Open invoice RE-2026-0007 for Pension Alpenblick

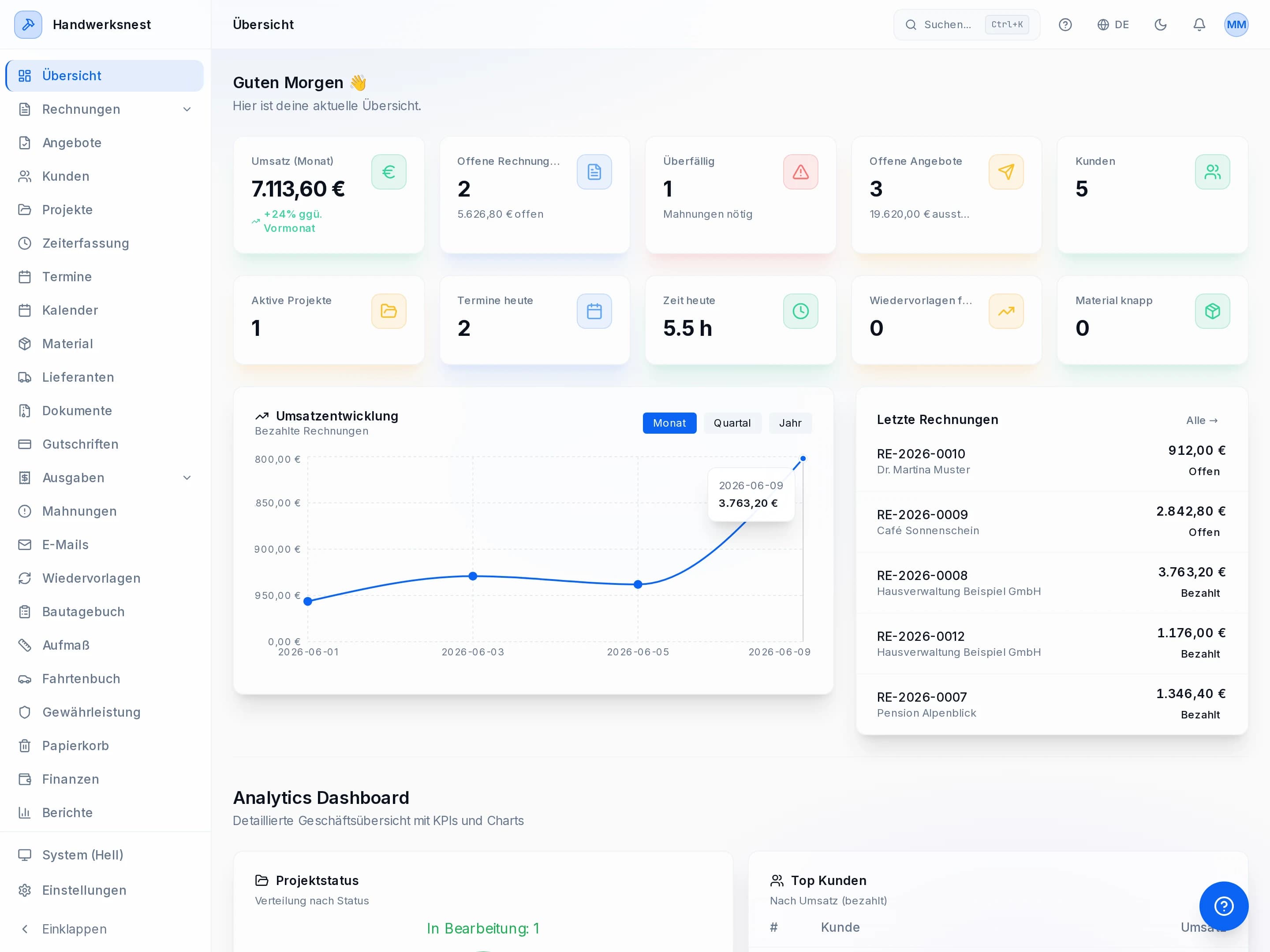click(1051, 705)
